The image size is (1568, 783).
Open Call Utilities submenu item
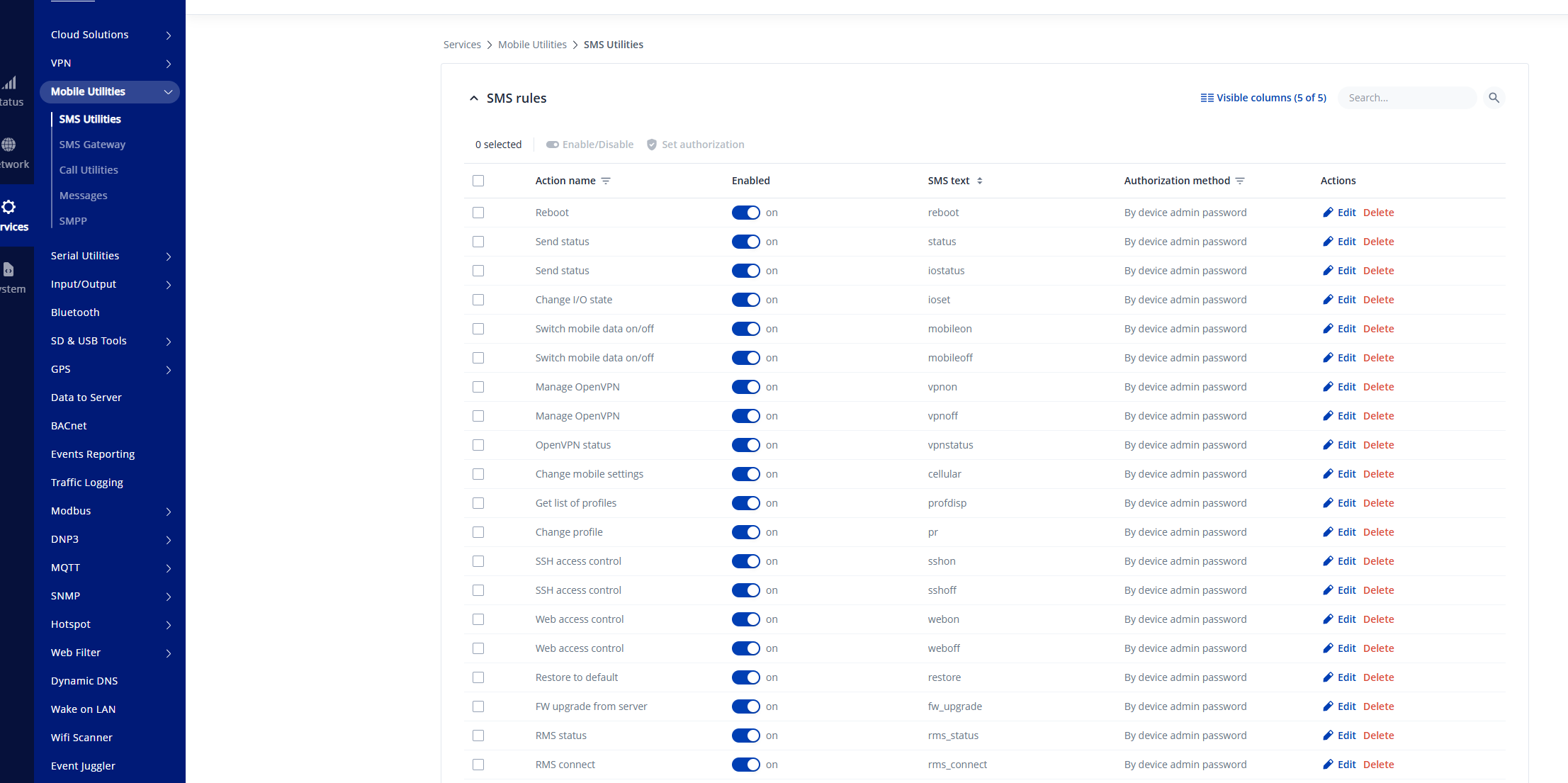tap(89, 170)
